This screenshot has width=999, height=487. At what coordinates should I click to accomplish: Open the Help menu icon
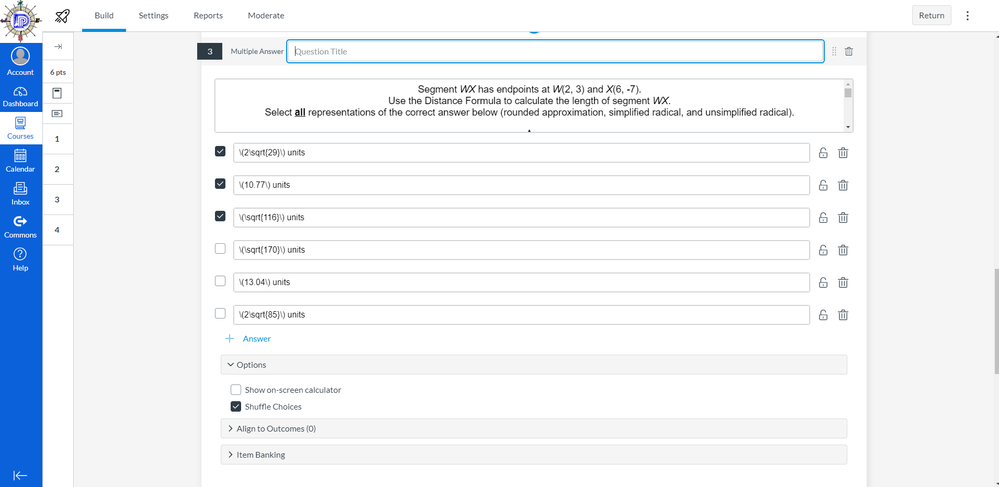coord(20,259)
